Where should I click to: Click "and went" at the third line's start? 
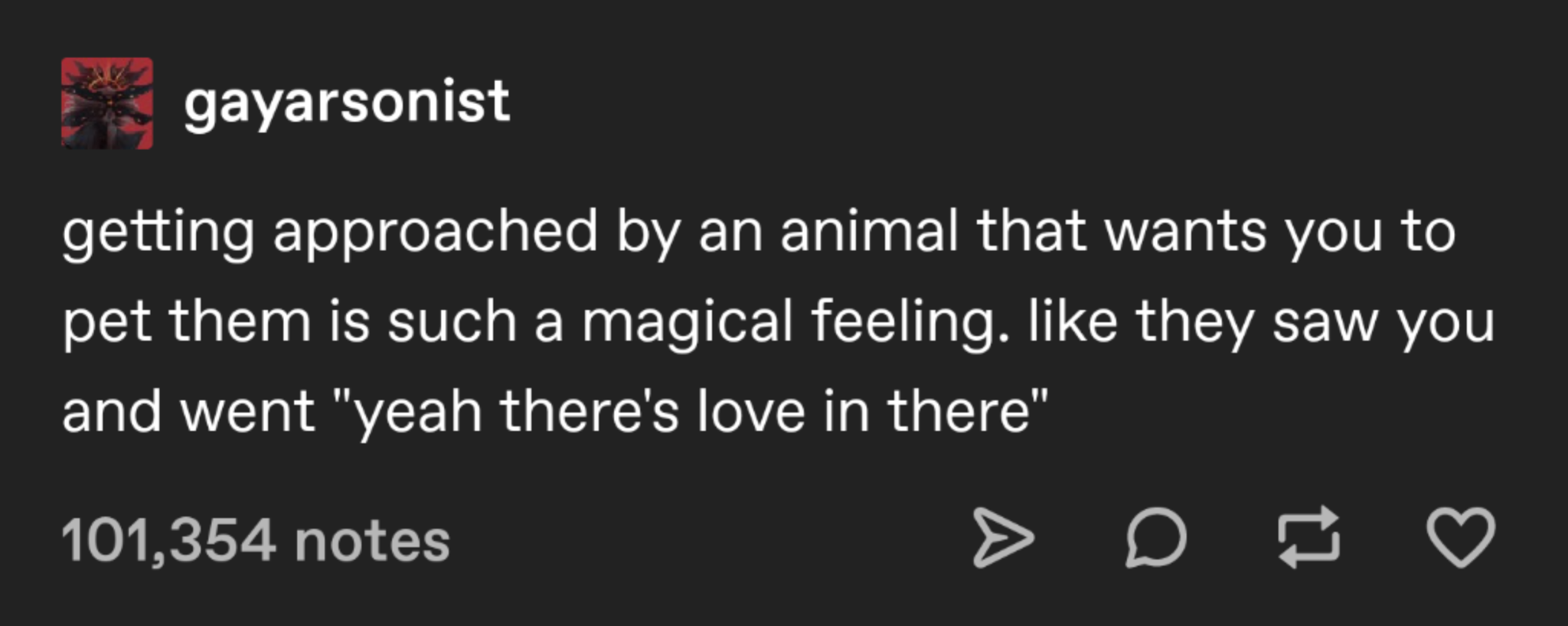[188, 412]
